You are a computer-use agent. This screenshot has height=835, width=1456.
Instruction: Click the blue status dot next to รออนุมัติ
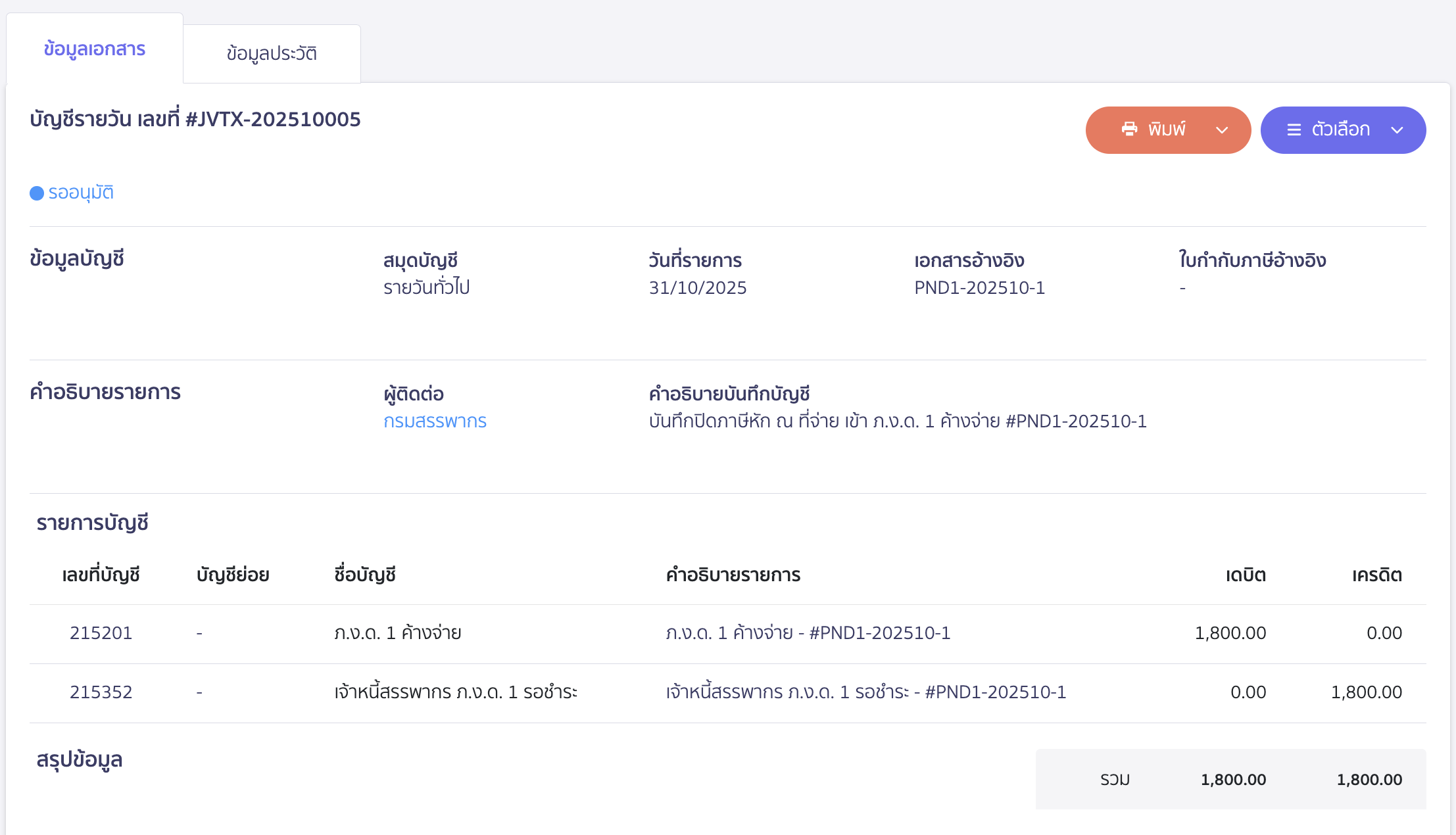(x=37, y=193)
